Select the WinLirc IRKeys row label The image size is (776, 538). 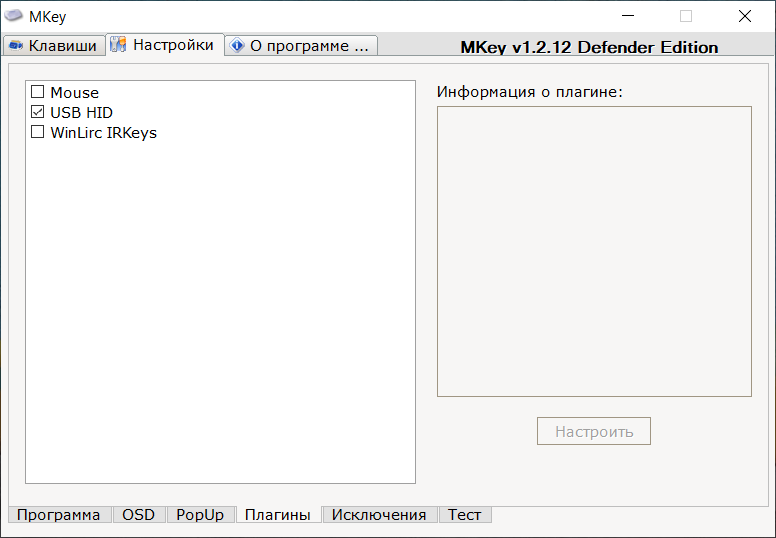point(103,133)
